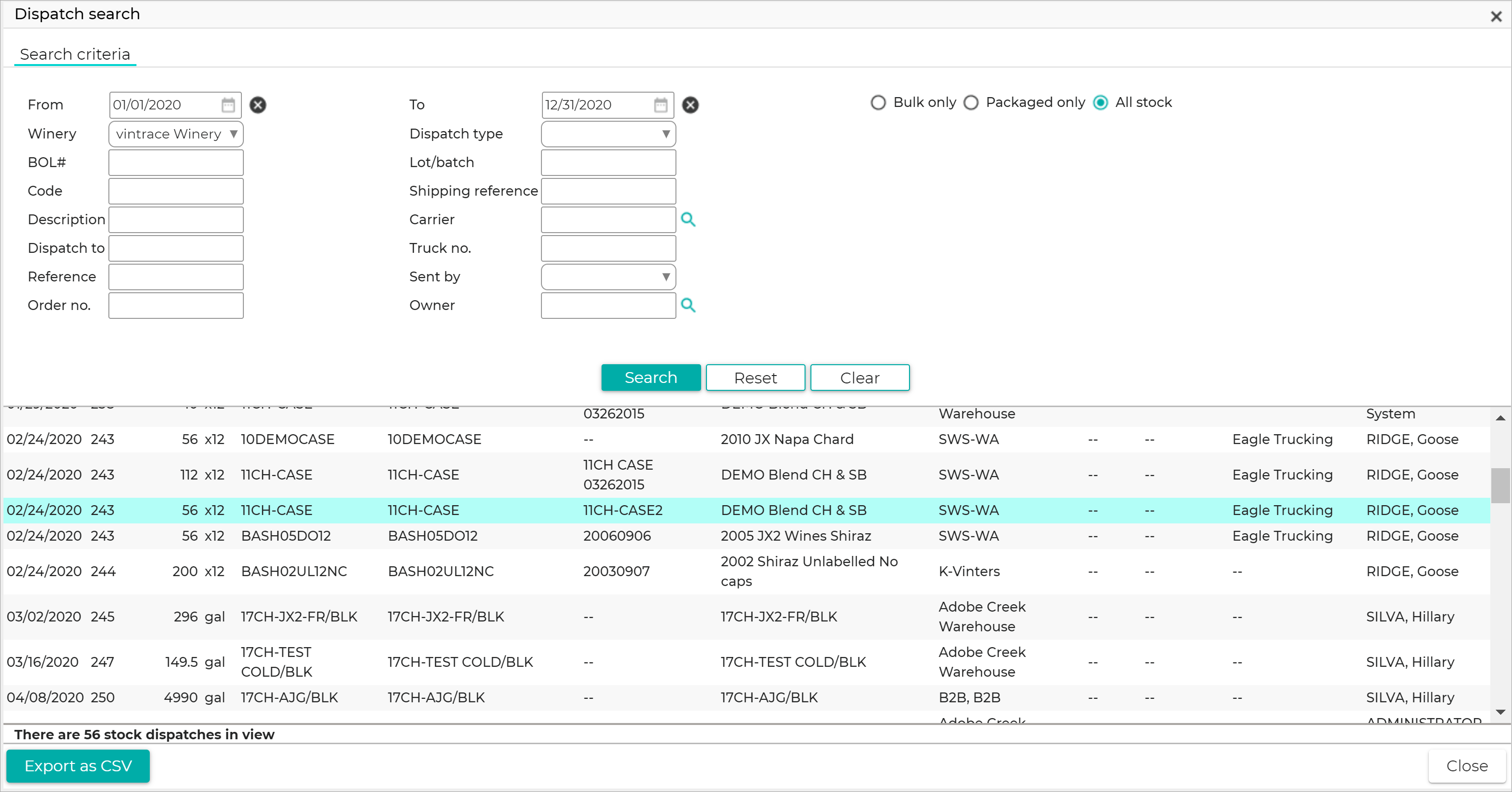The image size is (1512, 792).
Task: Click the results scrollbar up arrow
Action: pyautogui.click(x=1500, y=418)
